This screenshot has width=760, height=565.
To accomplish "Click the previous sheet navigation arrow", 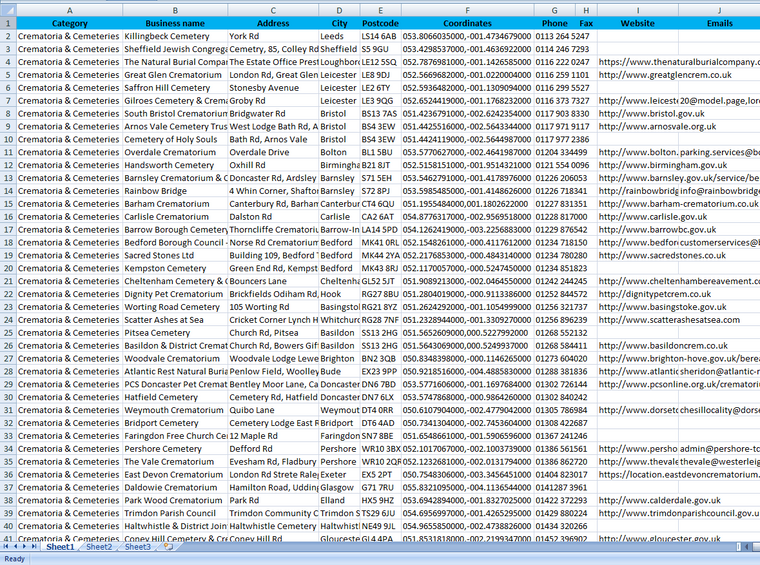I will 15,547.
